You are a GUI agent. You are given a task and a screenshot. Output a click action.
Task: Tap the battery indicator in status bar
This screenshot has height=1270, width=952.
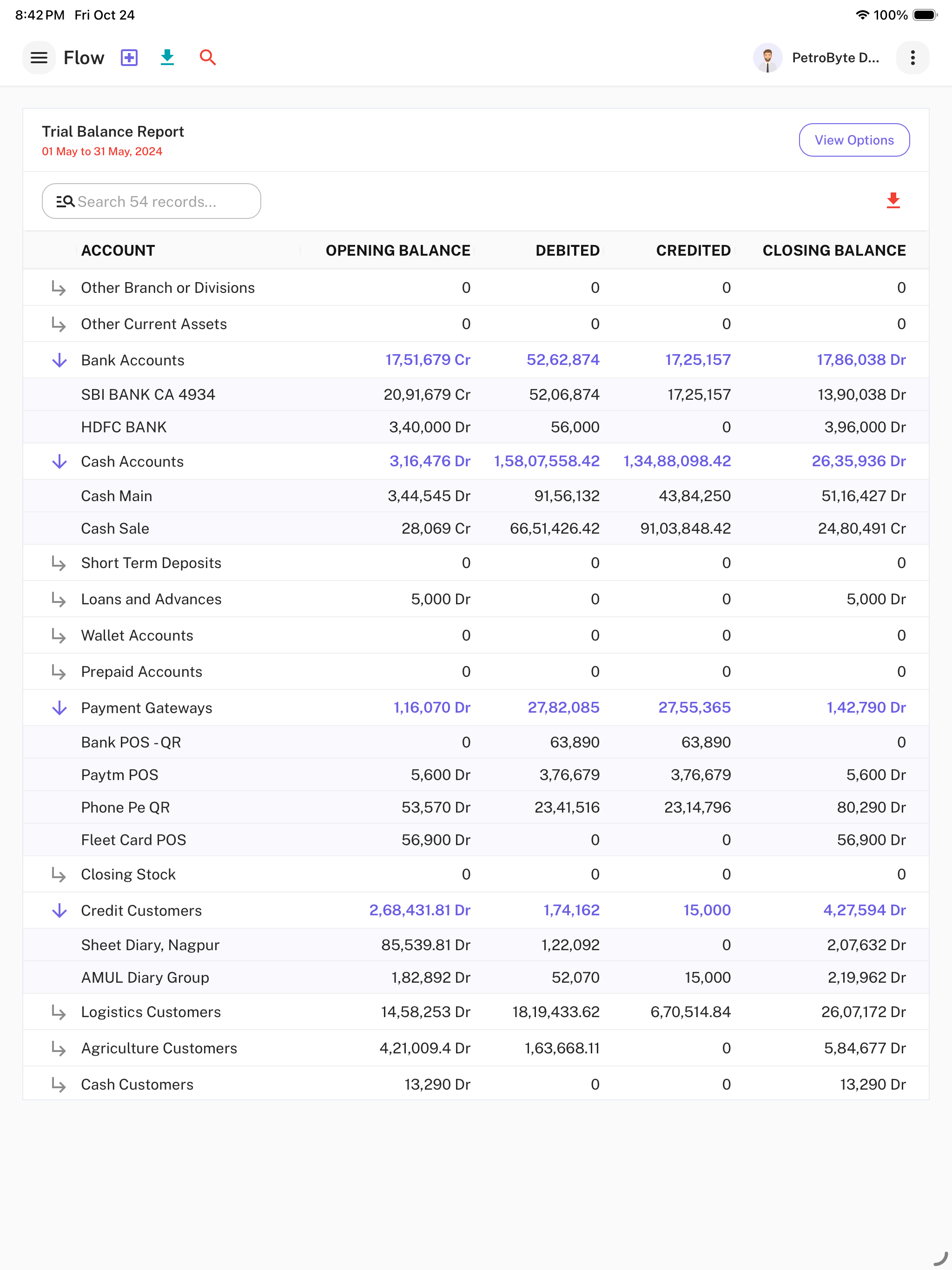pyautogui.click(x=925, y=15)
